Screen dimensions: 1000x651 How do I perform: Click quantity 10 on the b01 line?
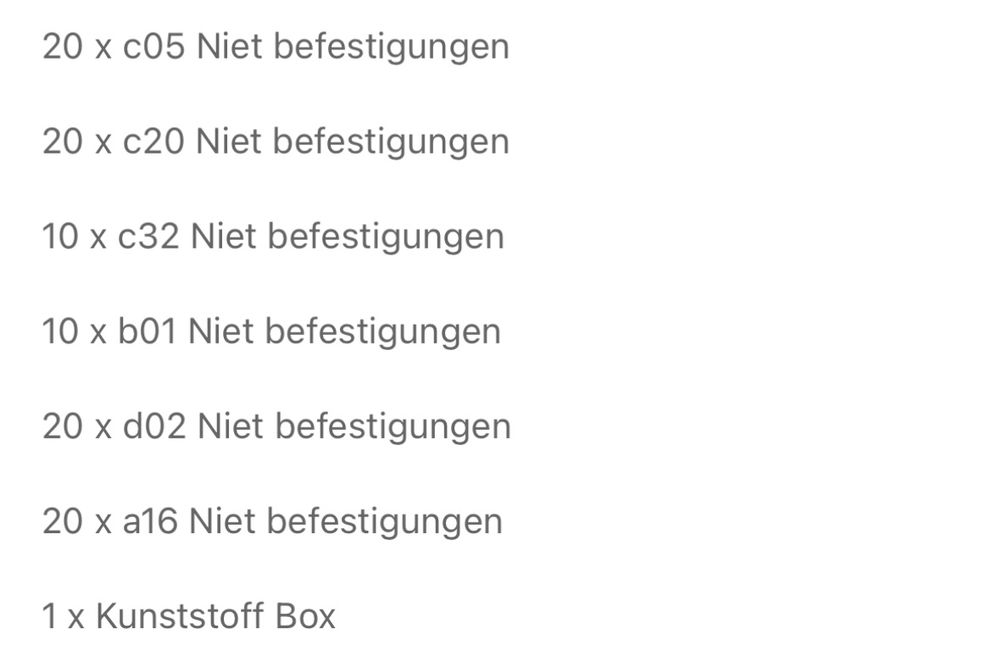pos(61,332)
